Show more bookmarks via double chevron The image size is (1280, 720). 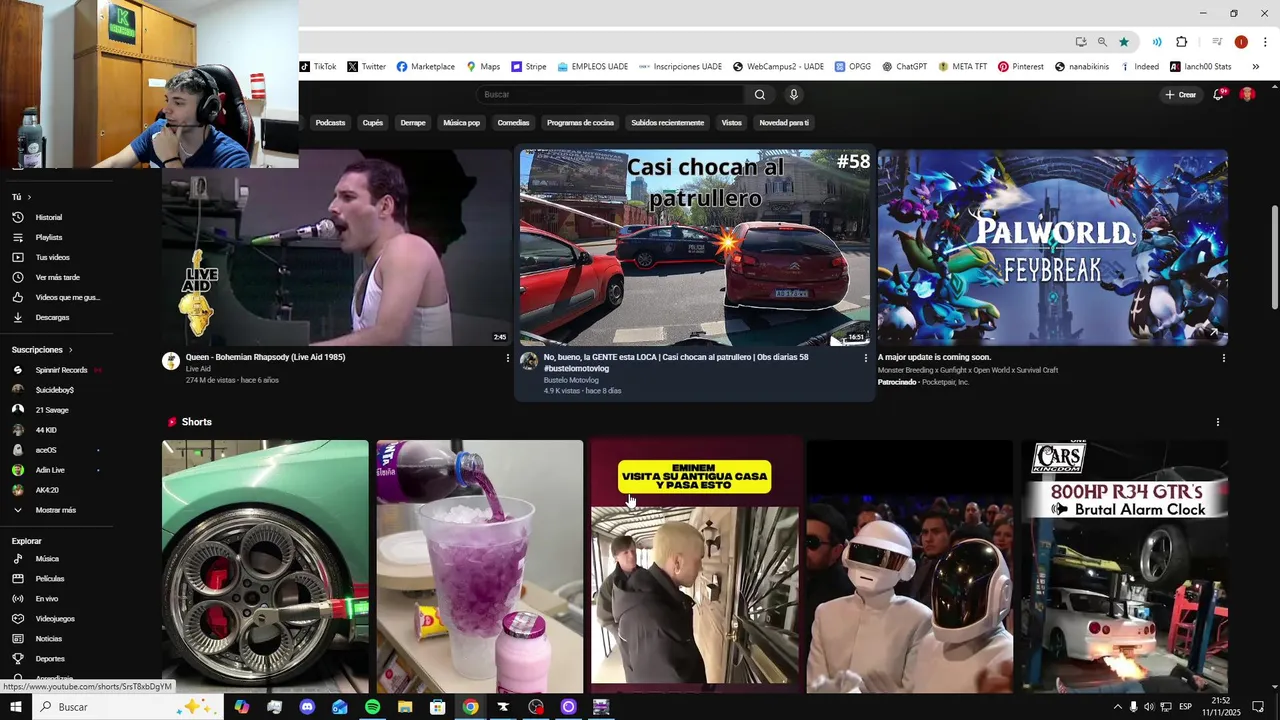point(1254,67)
